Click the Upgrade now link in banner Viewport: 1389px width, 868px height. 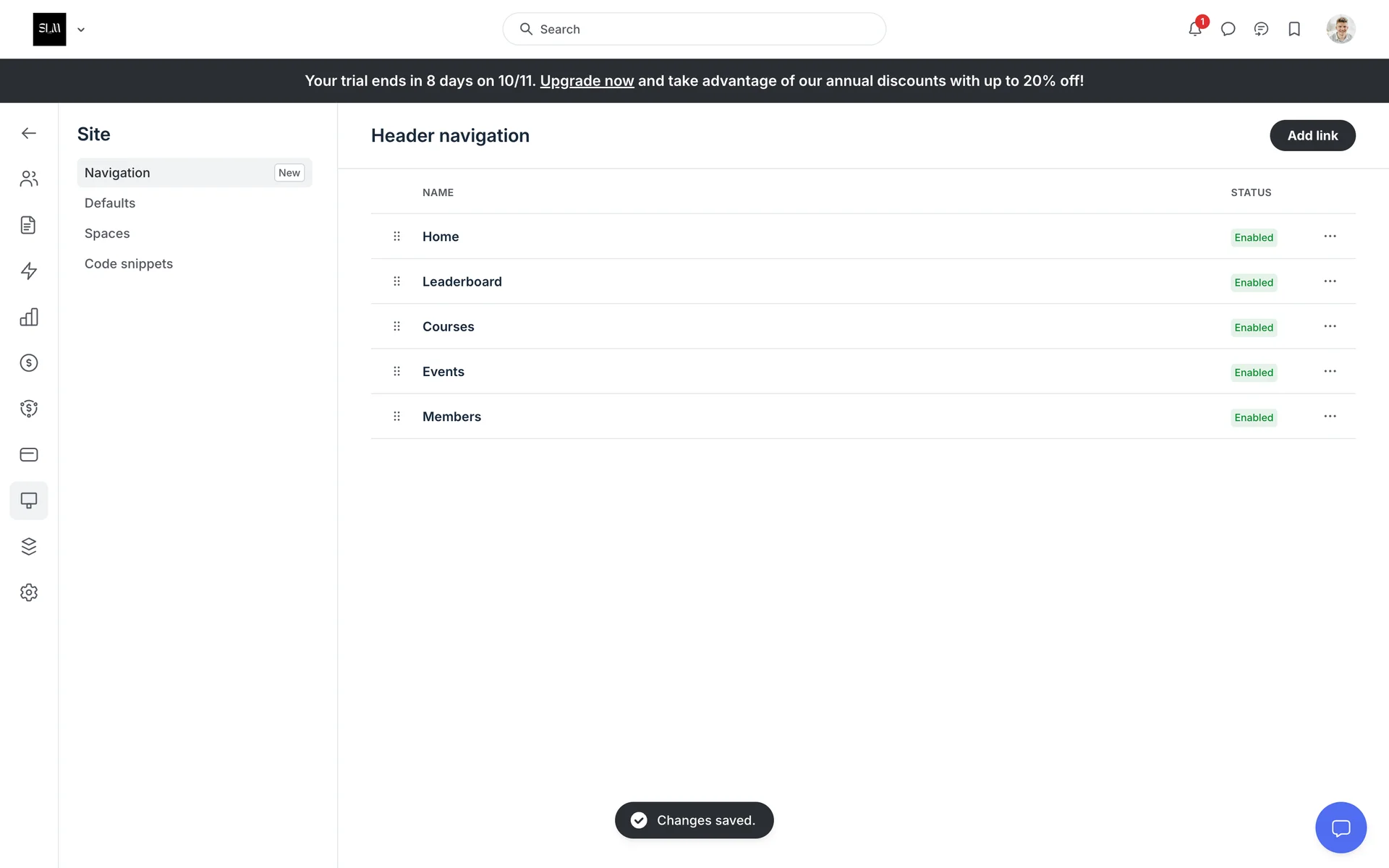587,81
